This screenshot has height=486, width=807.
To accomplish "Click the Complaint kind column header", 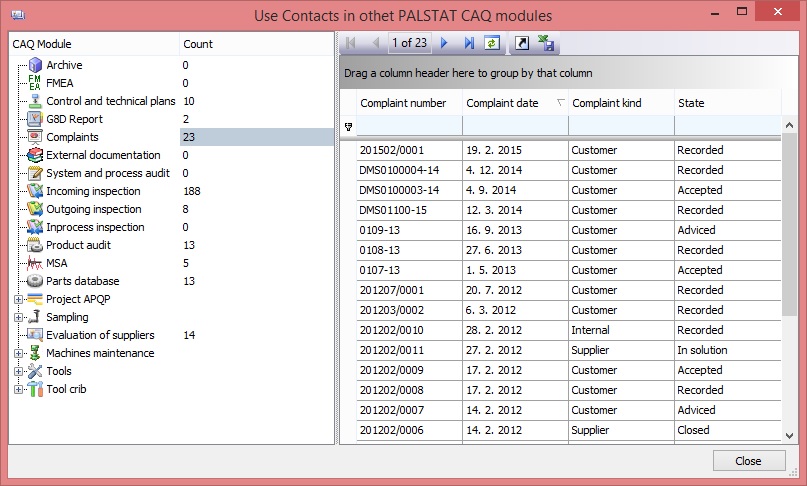I will [x=621, y=103].
